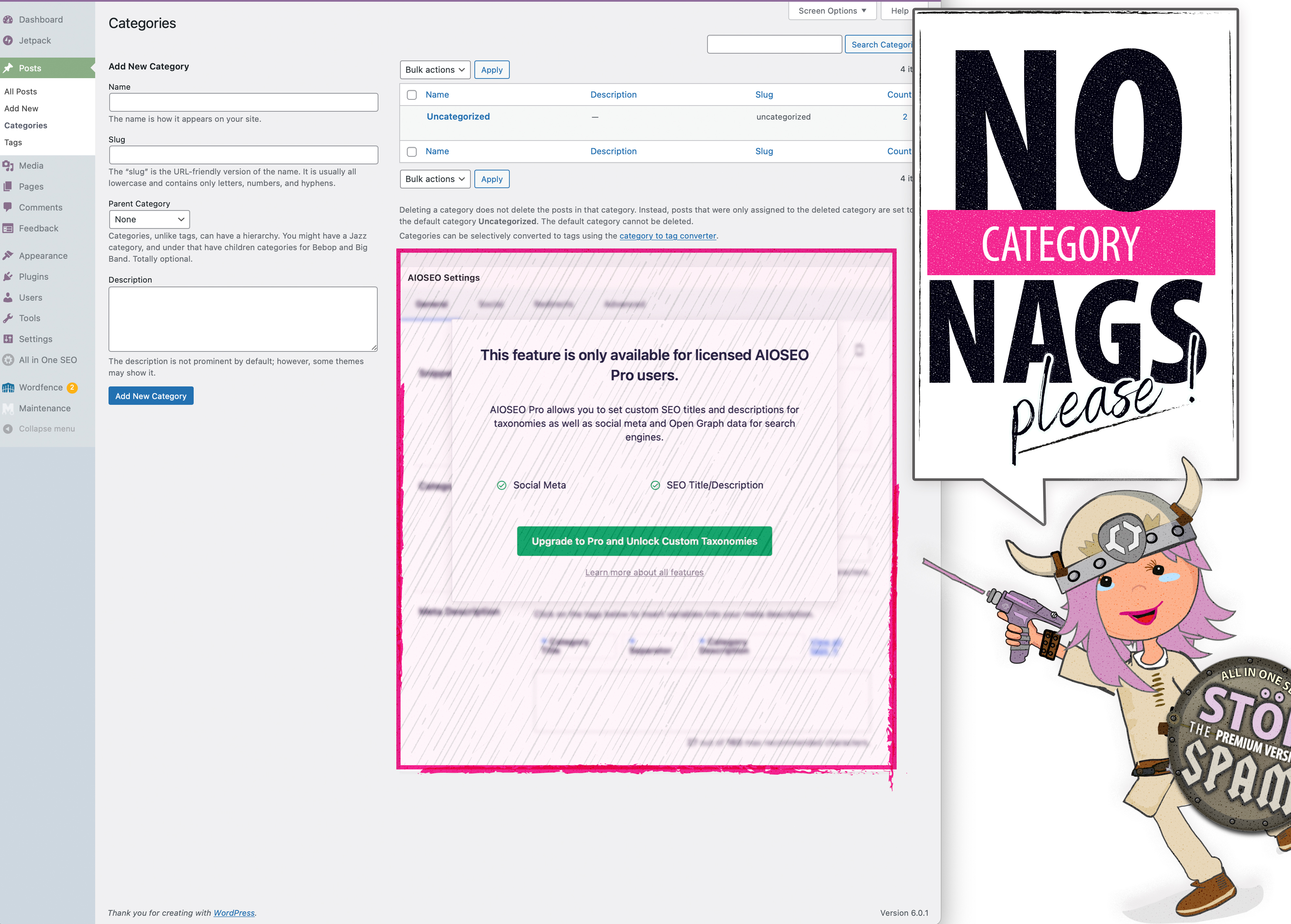Screen dimensions: 1291x924
Task: Click the Add New Category button
Action: point(151,396)
